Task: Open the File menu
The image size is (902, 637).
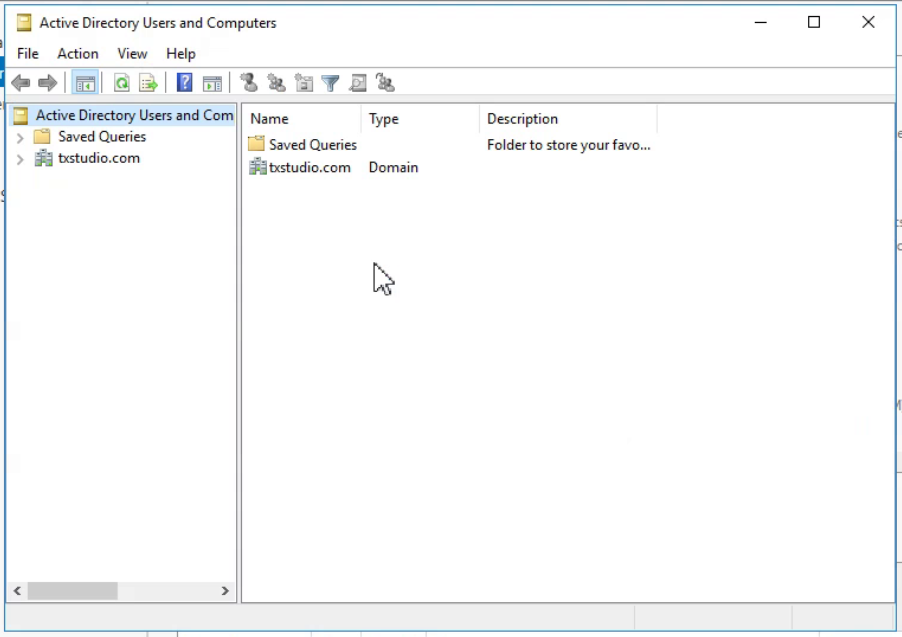Action: (28, 54)
